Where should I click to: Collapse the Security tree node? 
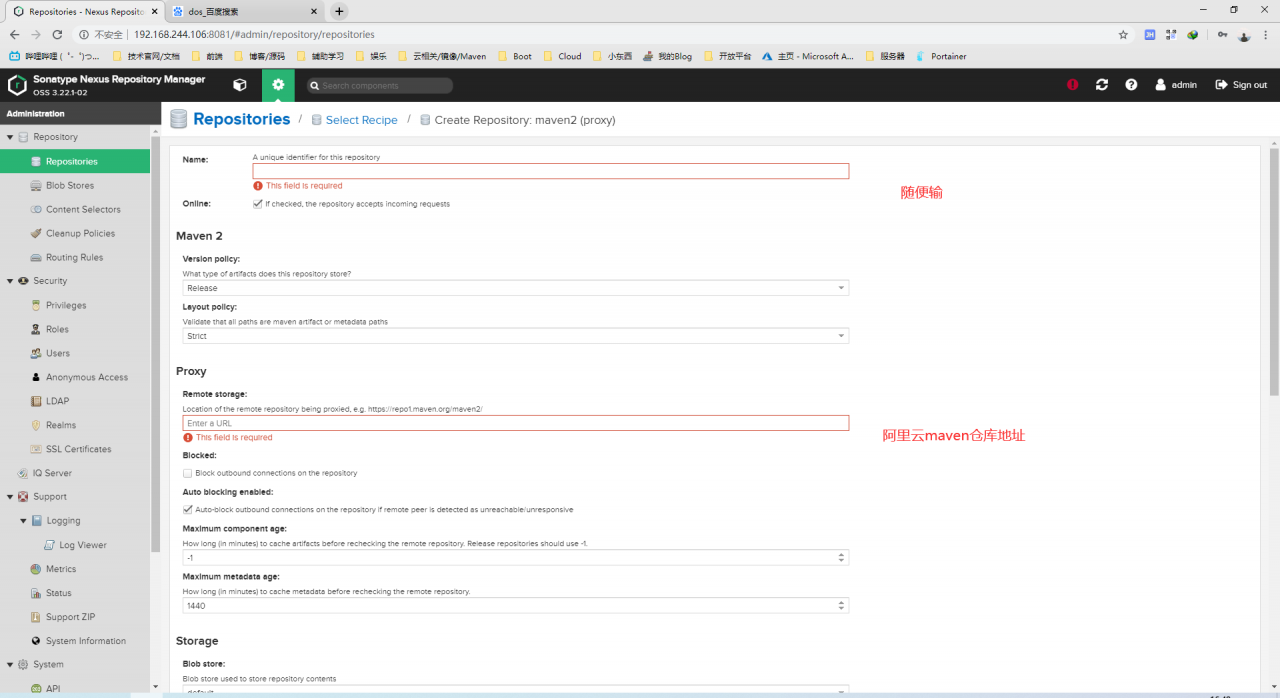(10, 281)
